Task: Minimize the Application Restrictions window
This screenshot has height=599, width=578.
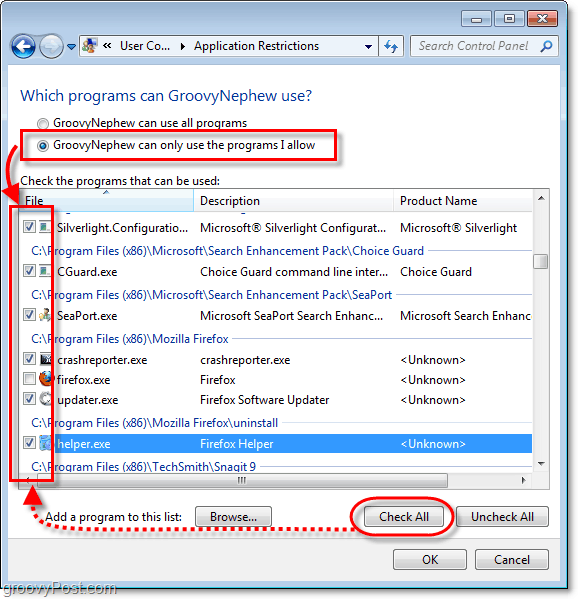Action: 476,18
